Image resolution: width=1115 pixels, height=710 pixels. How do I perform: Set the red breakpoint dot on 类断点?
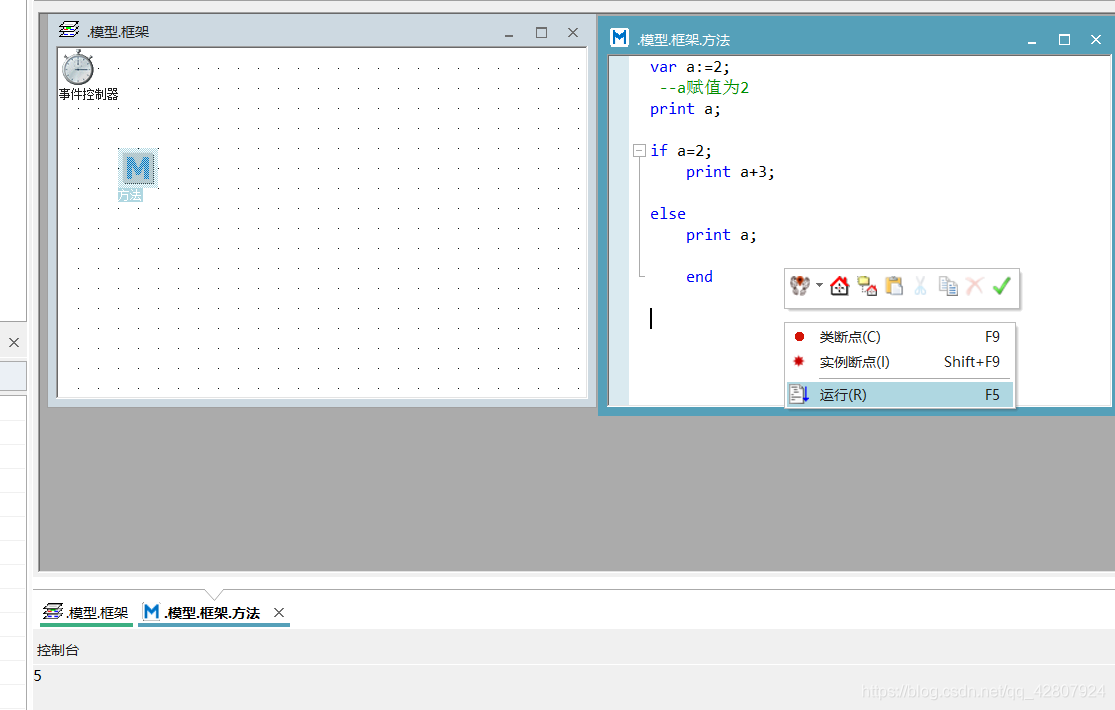797,337
